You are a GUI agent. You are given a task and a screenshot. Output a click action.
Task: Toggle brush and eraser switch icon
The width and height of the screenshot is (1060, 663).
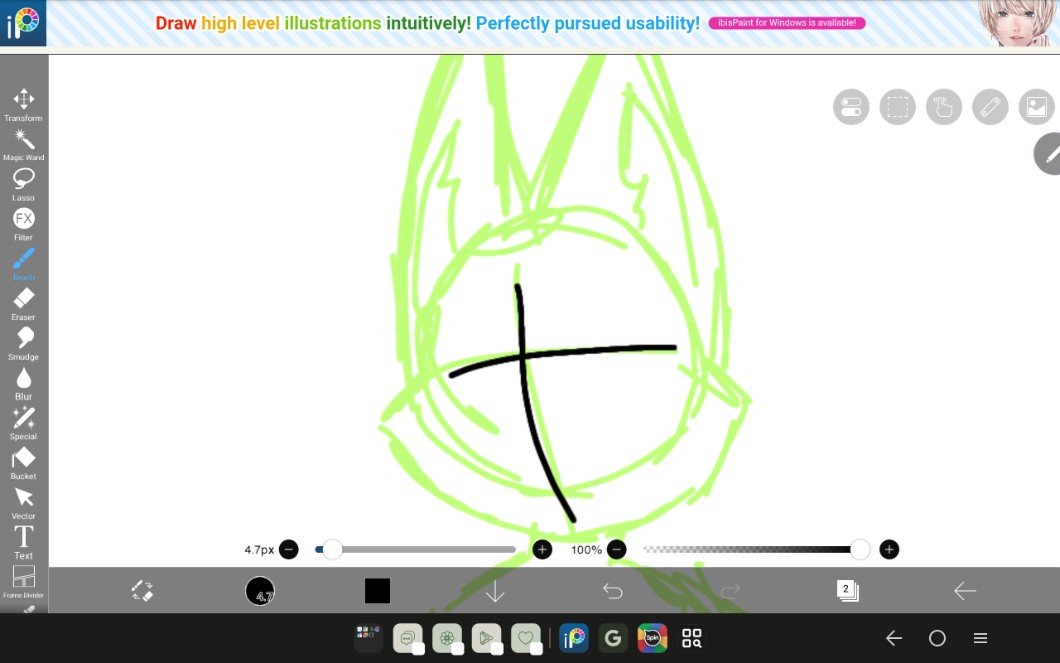(142, 591)
